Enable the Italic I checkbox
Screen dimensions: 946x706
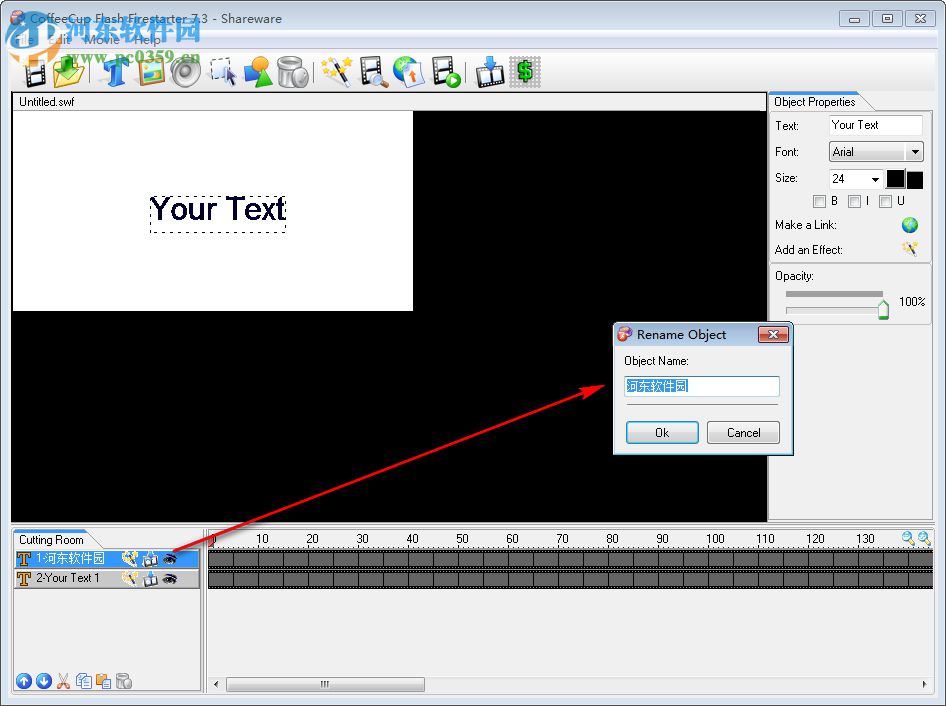pos(854,202)
